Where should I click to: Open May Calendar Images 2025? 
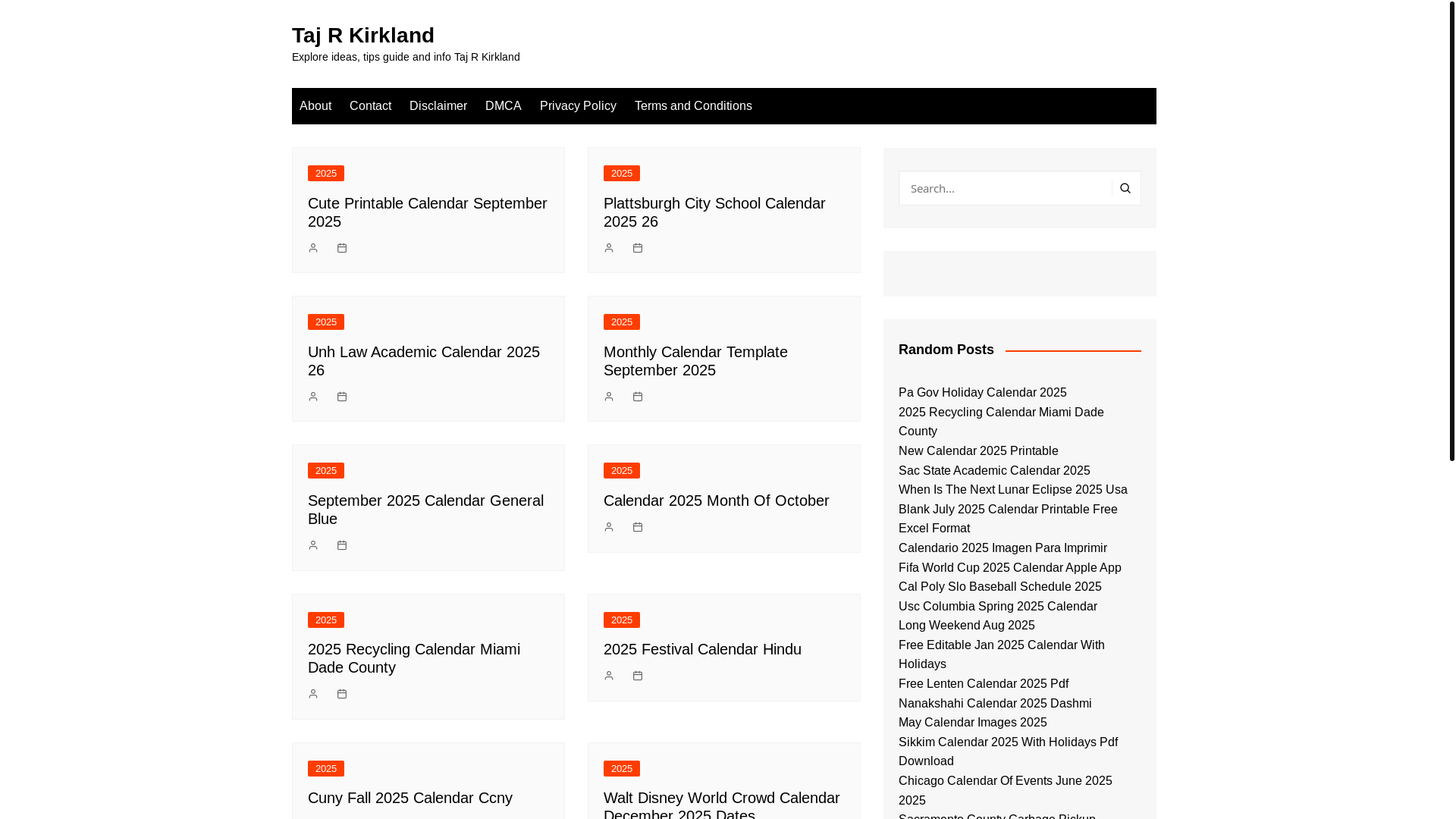(x=973, y=723)
